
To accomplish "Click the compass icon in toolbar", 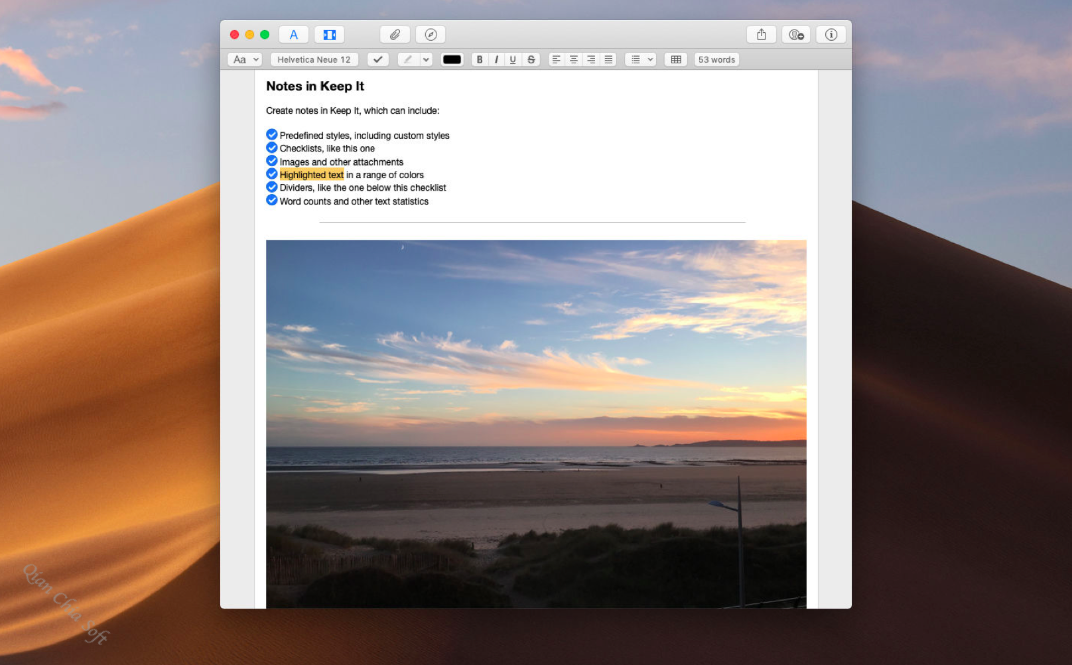I will pyautogui.click(x=431, y=35).
